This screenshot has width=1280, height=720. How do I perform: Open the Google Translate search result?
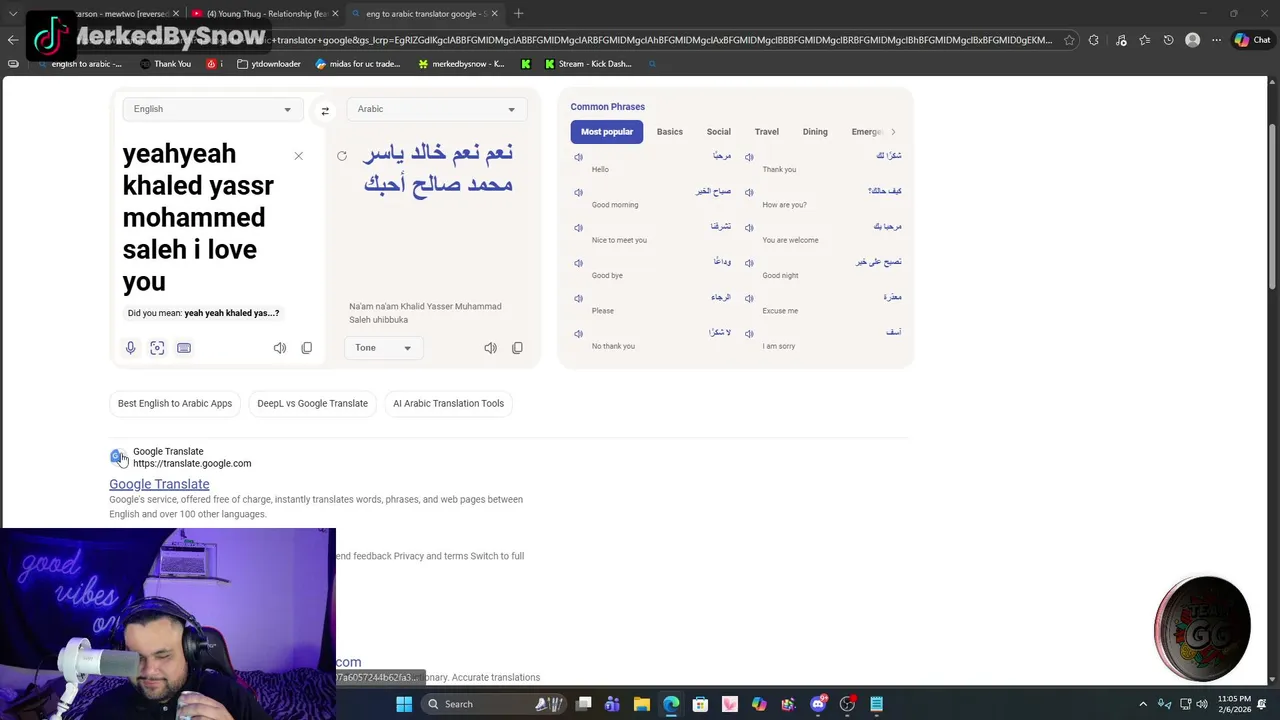point(159,484)
